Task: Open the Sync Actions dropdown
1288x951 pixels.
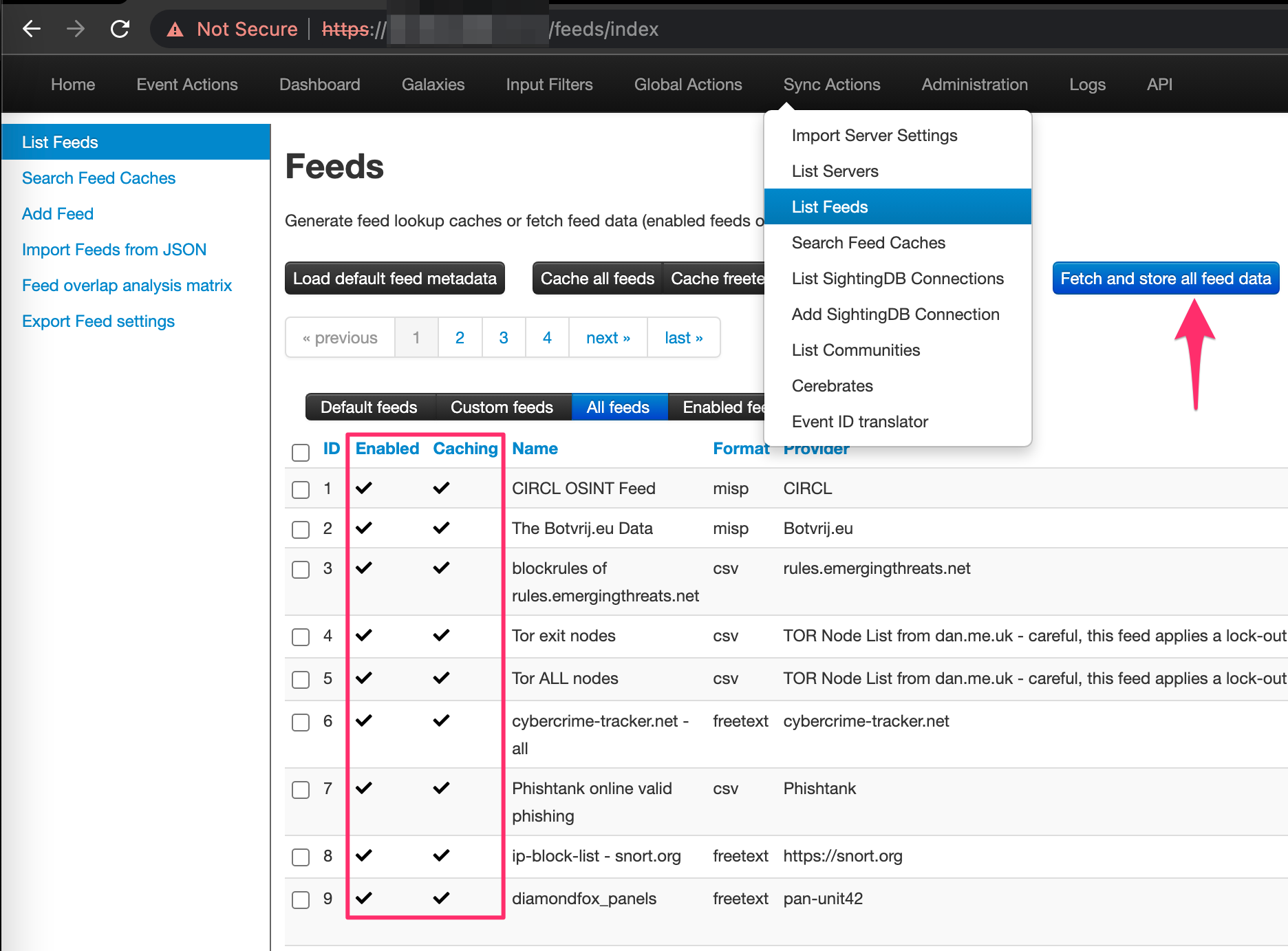Action: tap(832, 84)
